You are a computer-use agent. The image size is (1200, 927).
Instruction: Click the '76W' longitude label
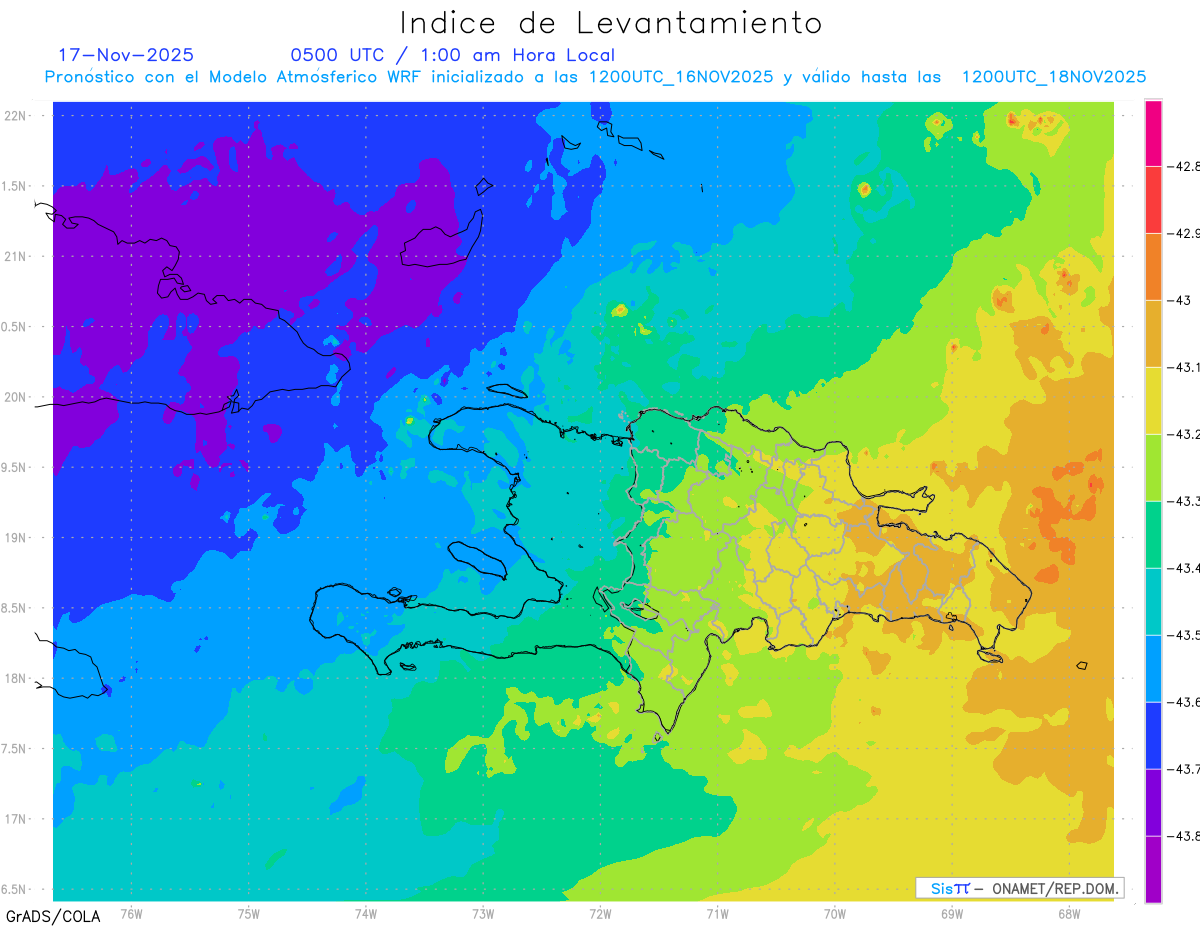[x=131, y=914]
